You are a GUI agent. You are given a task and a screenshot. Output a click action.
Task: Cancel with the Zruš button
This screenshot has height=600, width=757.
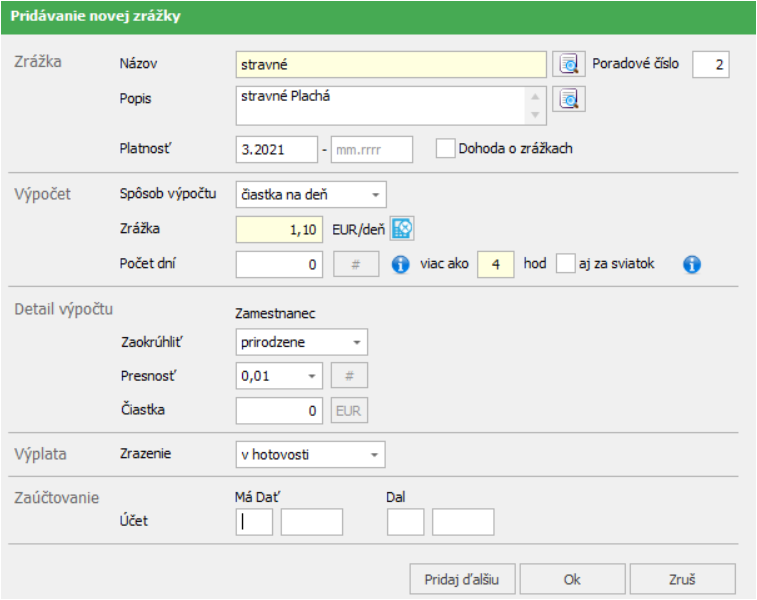pyautogui.click(x=682, y=579)
